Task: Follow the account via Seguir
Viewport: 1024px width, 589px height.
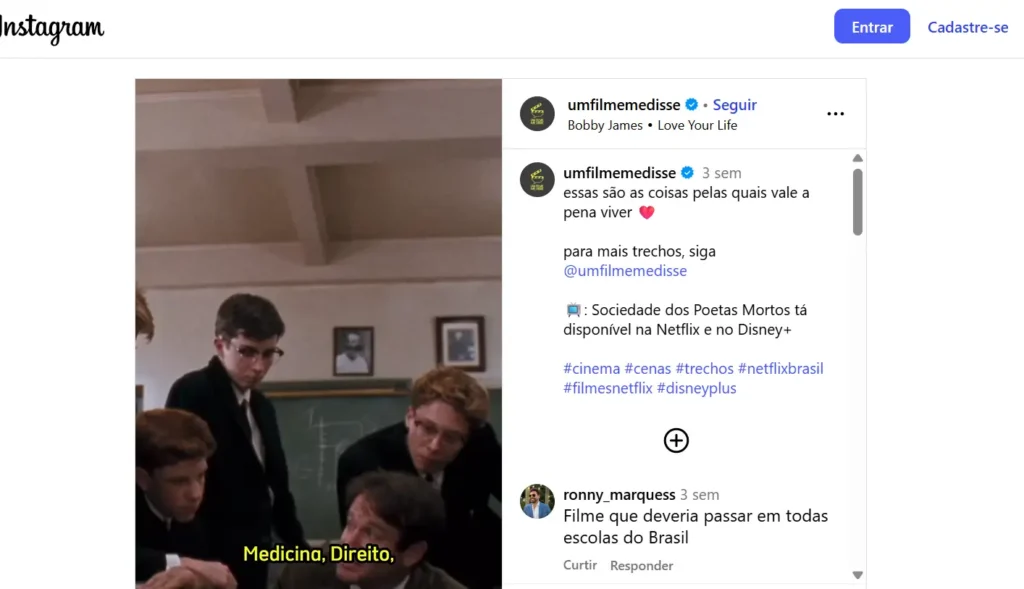Action: click(734, 104)
